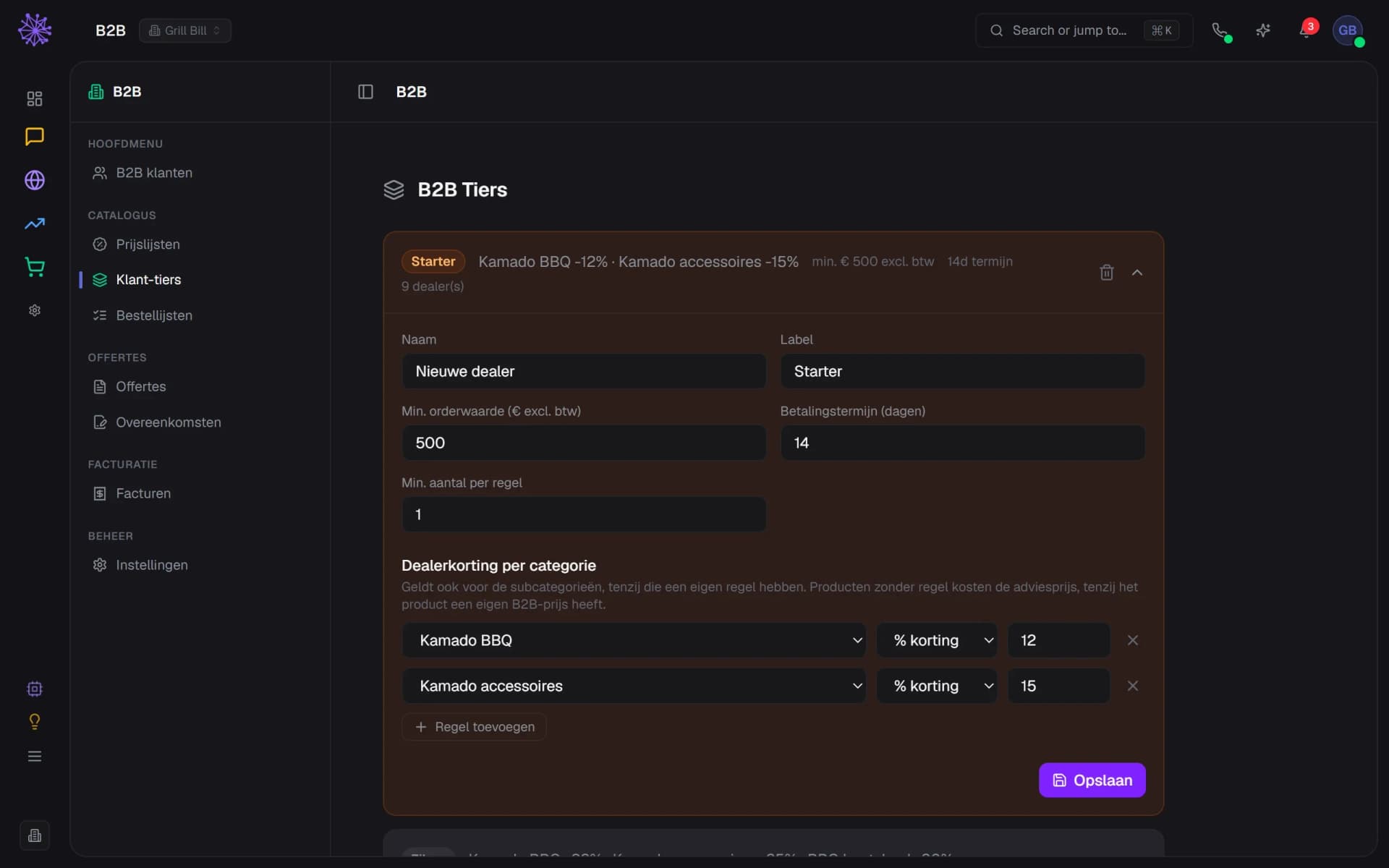This screenshot has width=1389, height=868.
Task: Edit the Label field Starter
Action: [962, 371]
